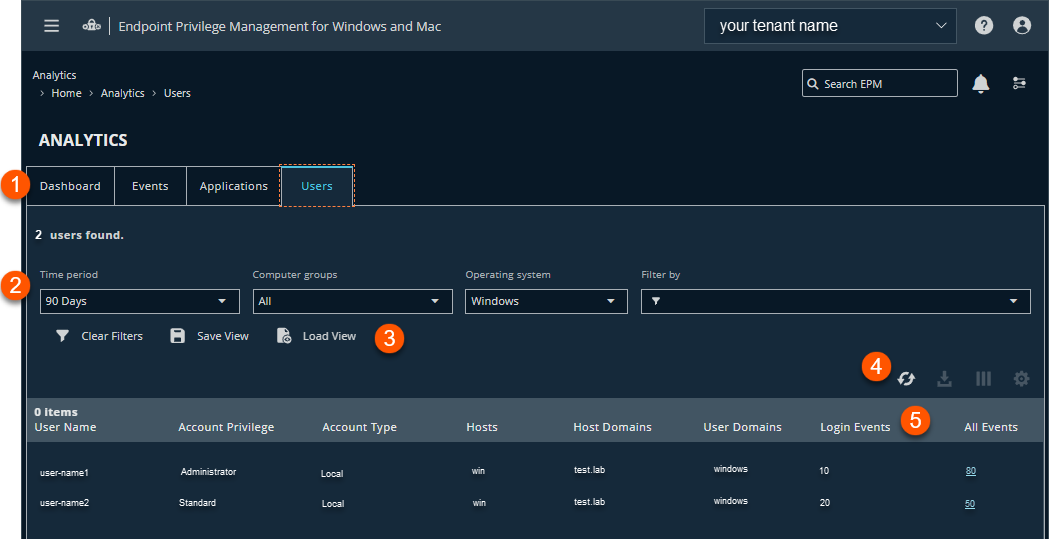Screen dimensions: 1049x539
Task: Open the user profile account icon
Action: [1022, 26]
